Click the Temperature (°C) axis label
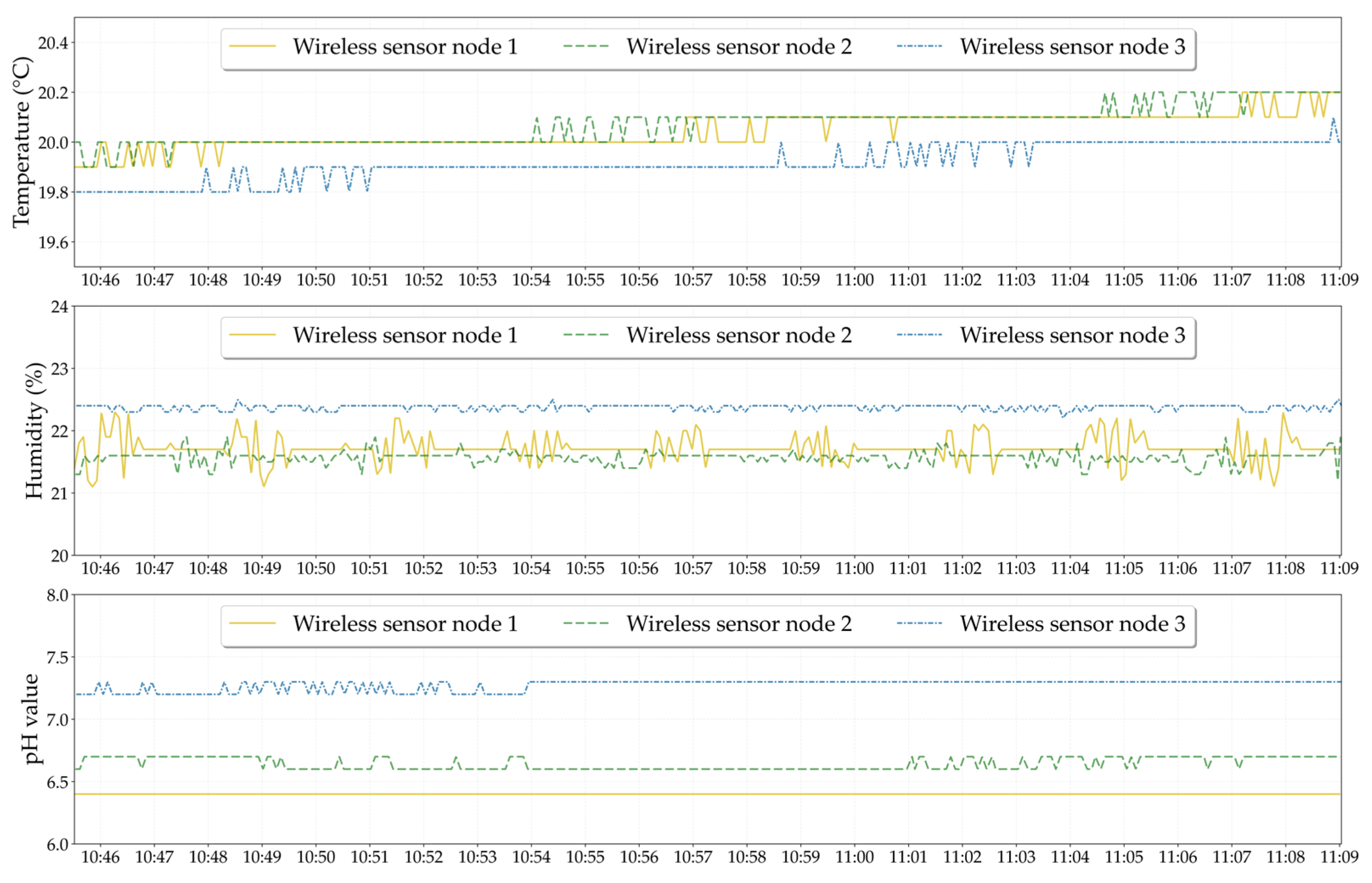The height and width of the screenshot is (883, 1372). (x=22, y=142)
